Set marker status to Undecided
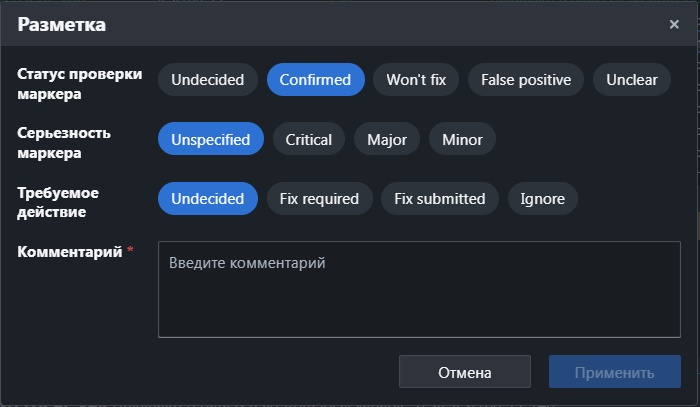The width and height of the screenshot is (700, 407). coord(207,80)
